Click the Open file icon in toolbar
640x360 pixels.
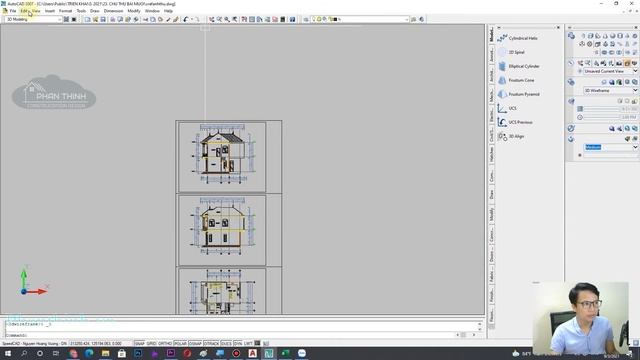click(95, 19)
